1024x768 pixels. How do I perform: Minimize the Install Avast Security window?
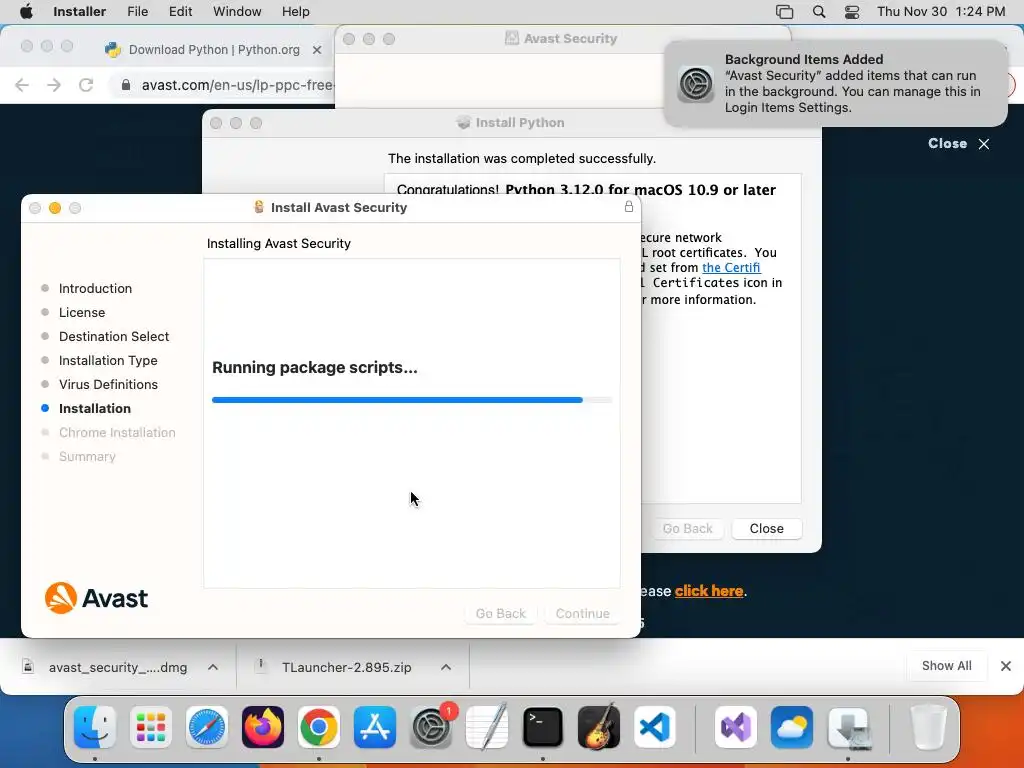(55, 208)
